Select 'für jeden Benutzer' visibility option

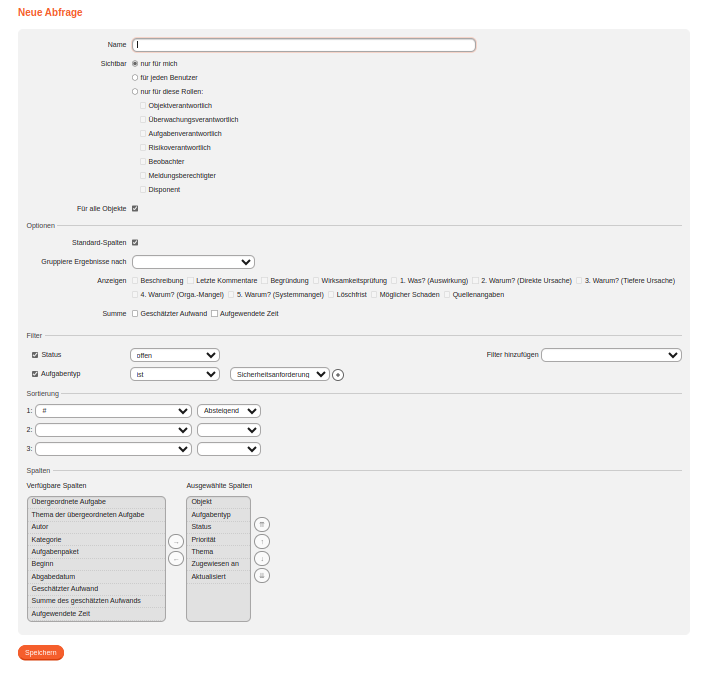(x=135, y=77)
